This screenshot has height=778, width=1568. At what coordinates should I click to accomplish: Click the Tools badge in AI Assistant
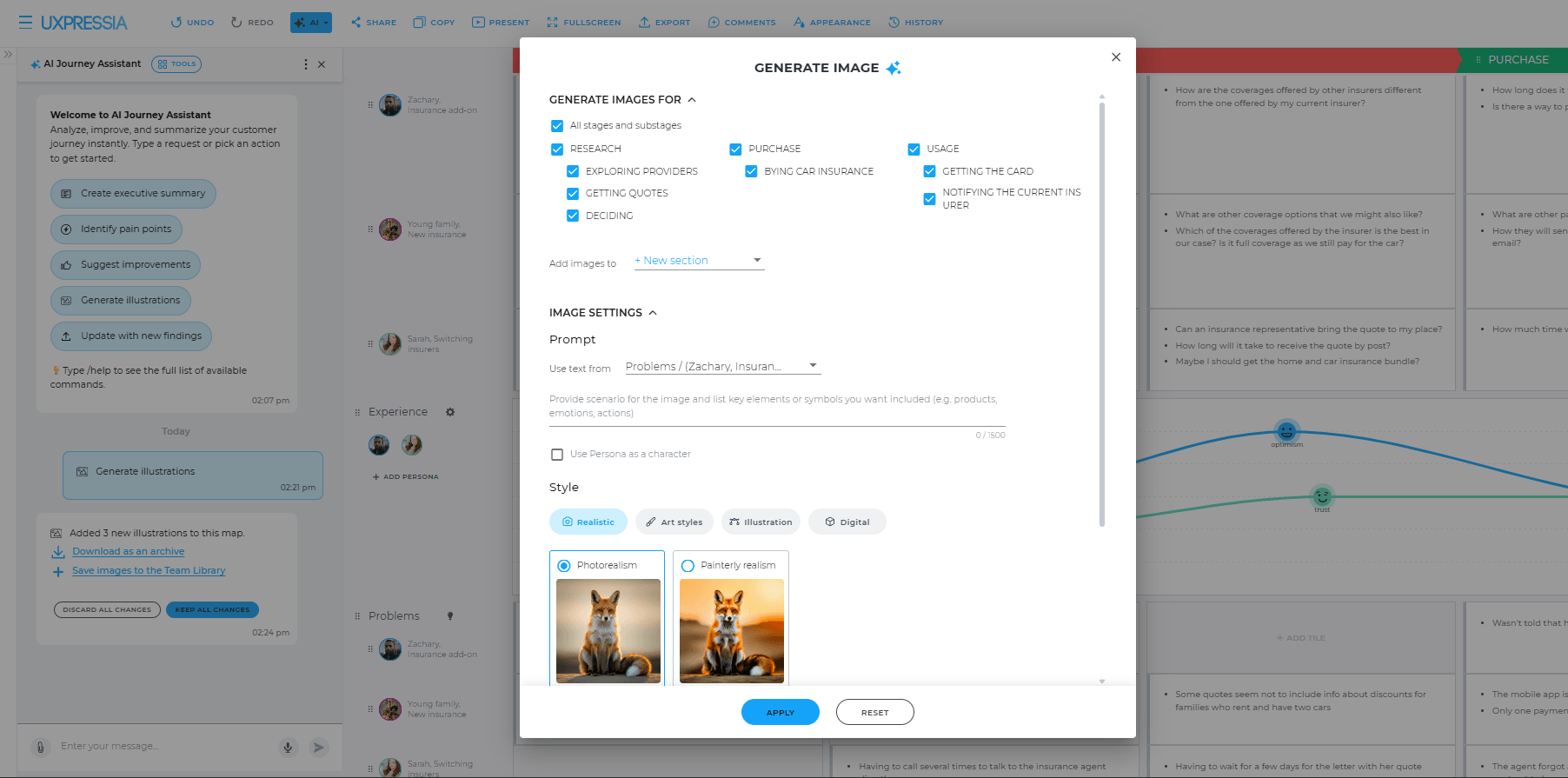[176, 64]
